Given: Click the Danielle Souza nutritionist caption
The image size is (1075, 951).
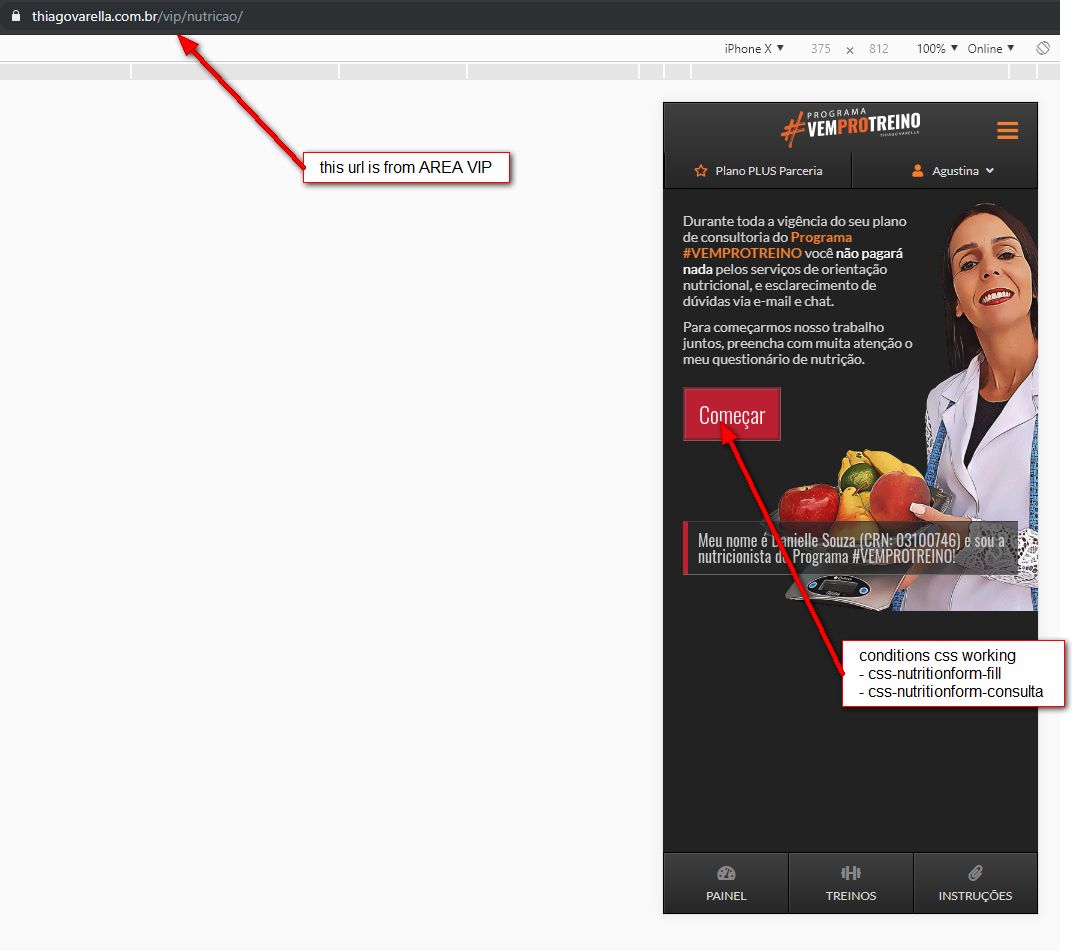Looking at the screenshot, I should point(850,549).
